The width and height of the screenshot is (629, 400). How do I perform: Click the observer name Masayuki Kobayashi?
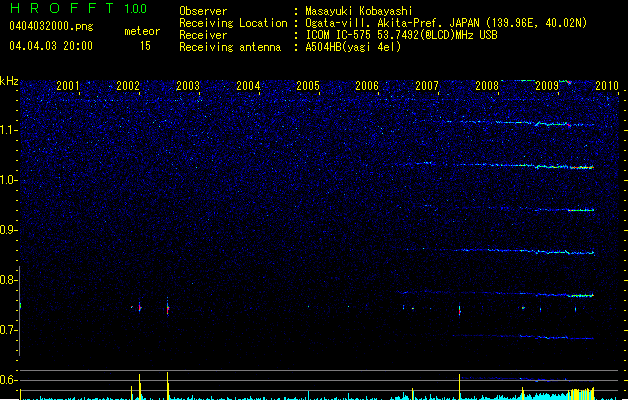click(x=359, y=11)
